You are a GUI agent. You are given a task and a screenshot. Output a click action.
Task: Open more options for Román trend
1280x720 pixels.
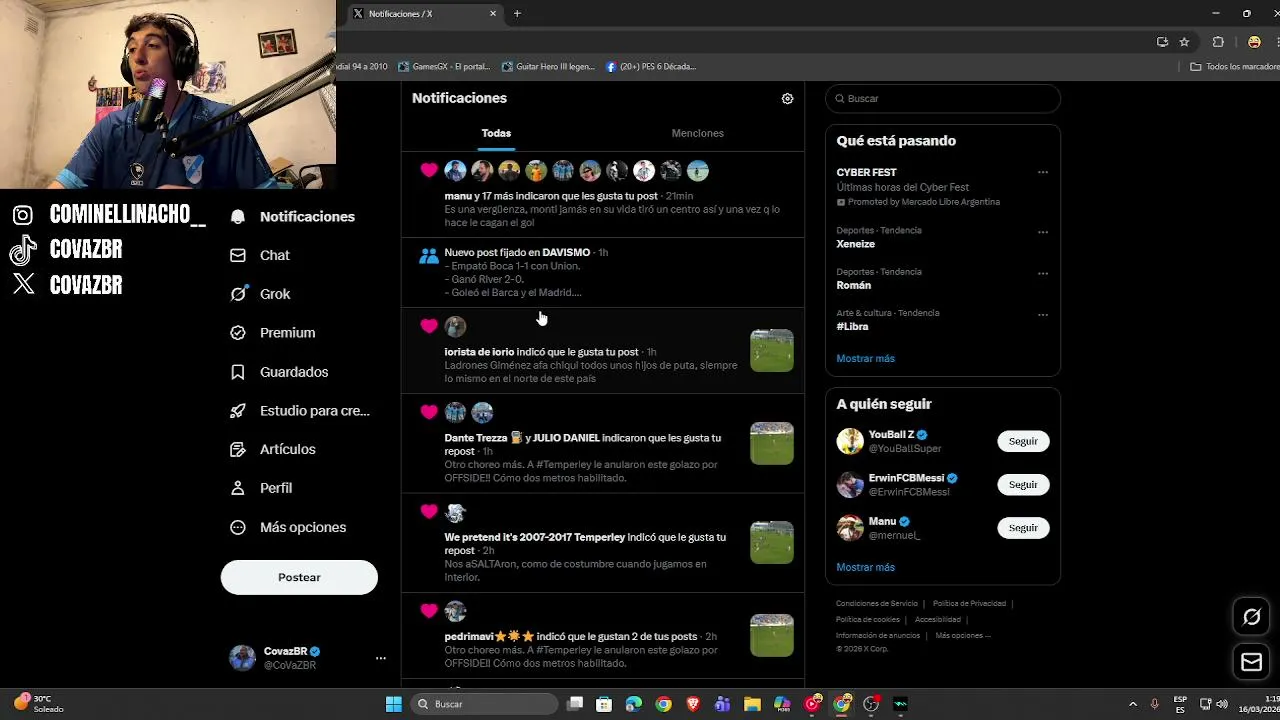coord(1042,273)
